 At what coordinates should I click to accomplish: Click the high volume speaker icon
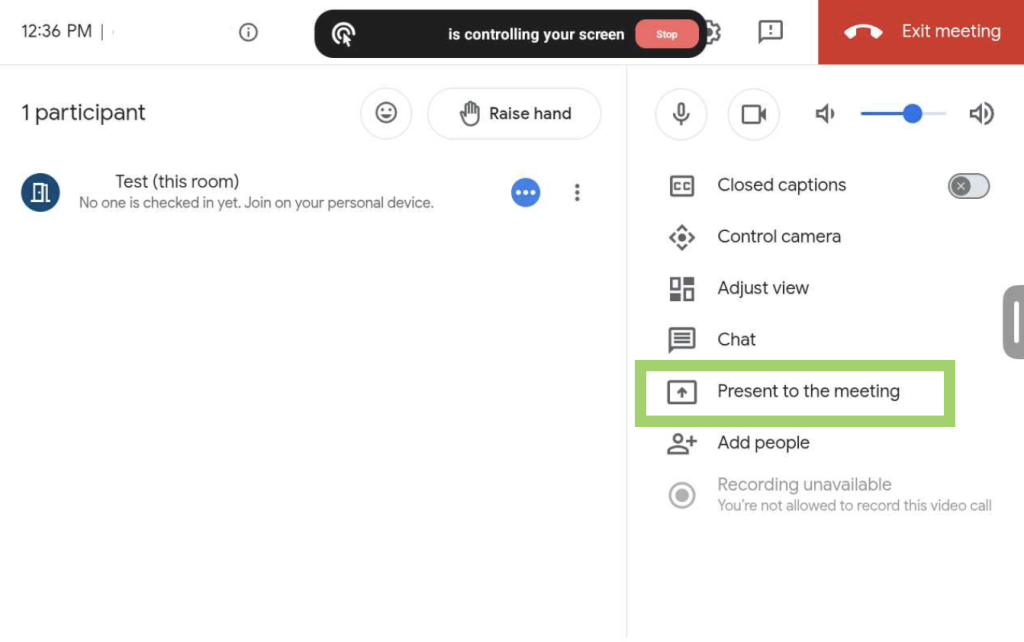981,114
